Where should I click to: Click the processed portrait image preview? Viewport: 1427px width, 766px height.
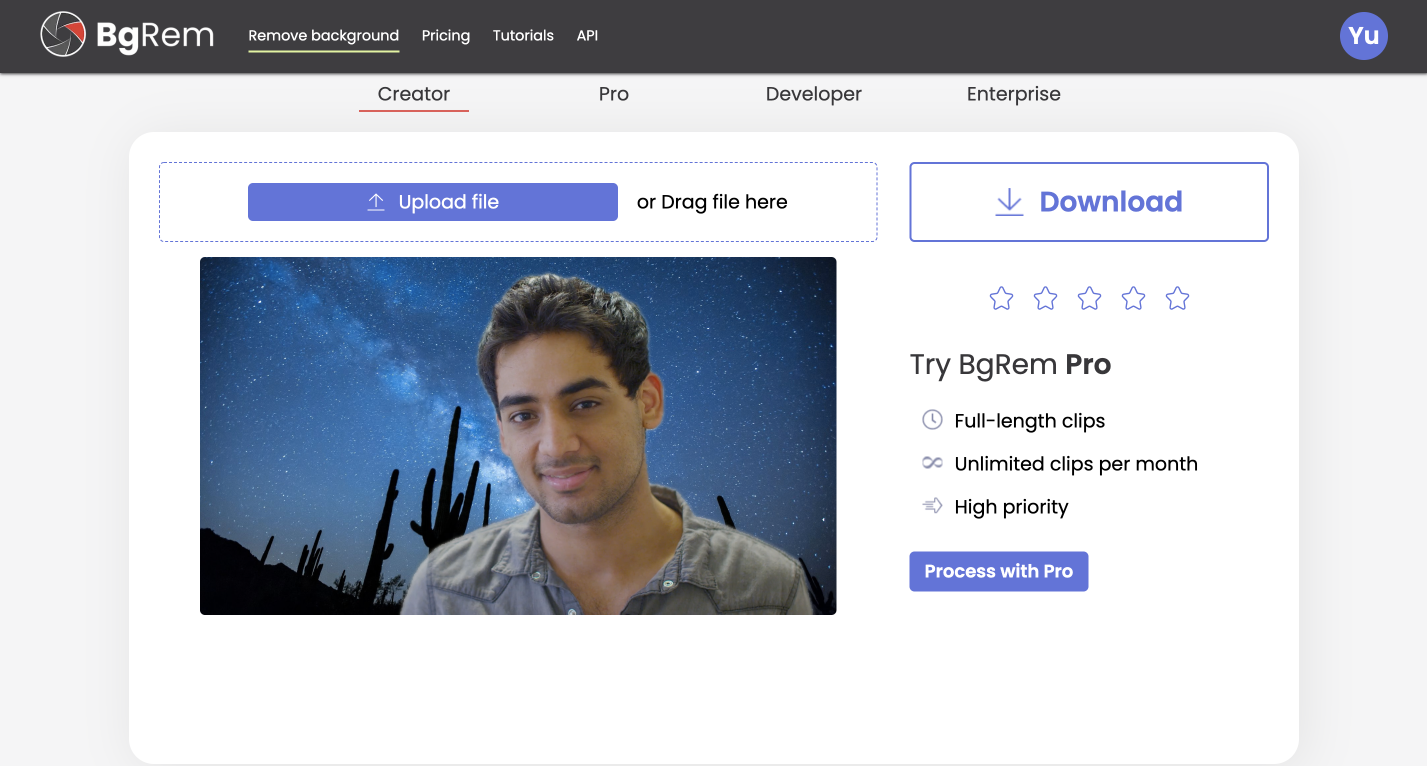(x=518, y=435)
